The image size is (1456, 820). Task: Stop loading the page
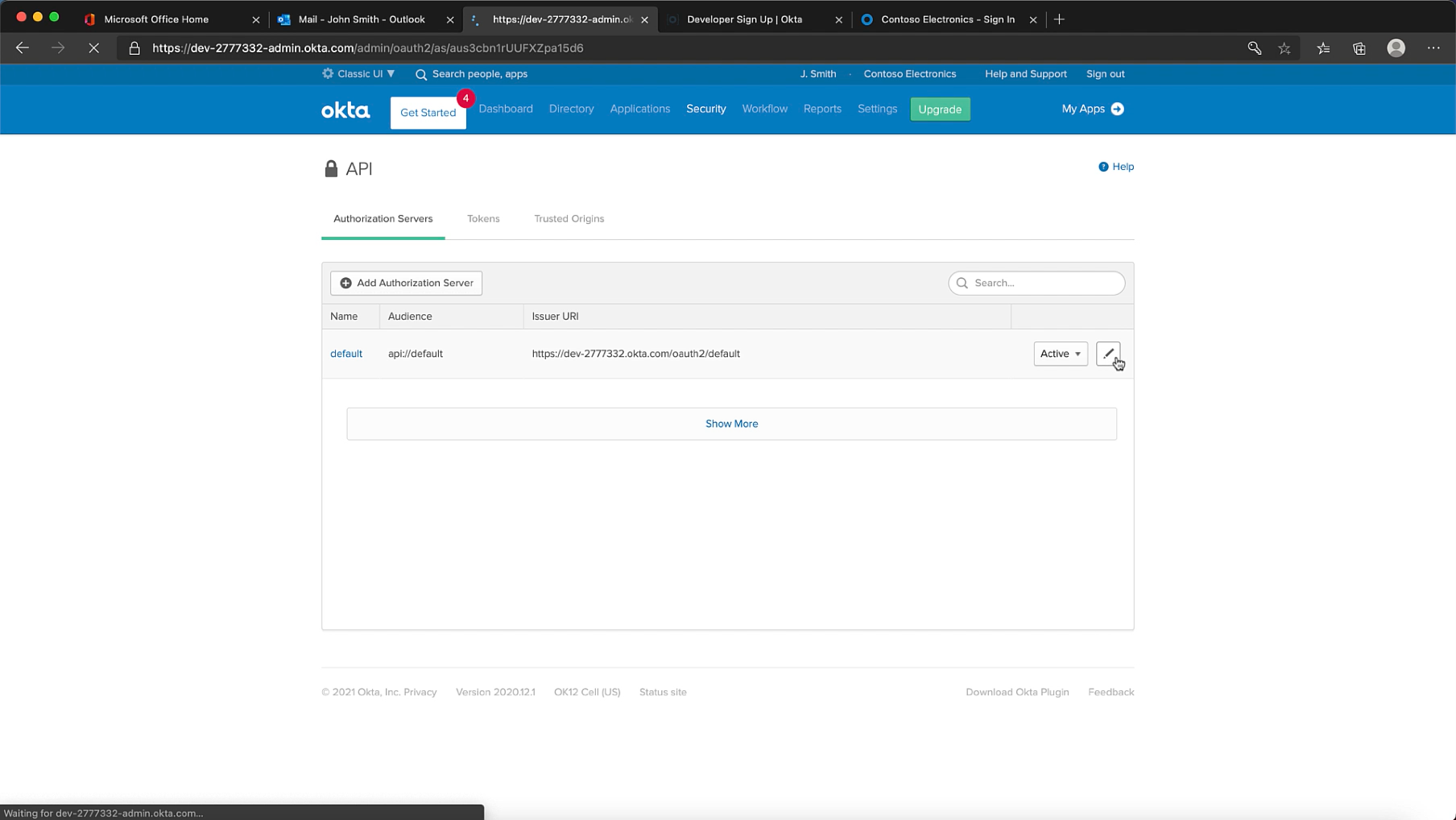click(93, 48)
